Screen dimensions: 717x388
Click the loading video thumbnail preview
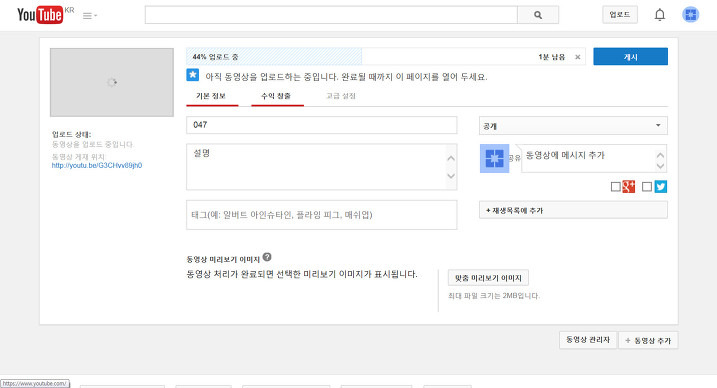point(112,82)
